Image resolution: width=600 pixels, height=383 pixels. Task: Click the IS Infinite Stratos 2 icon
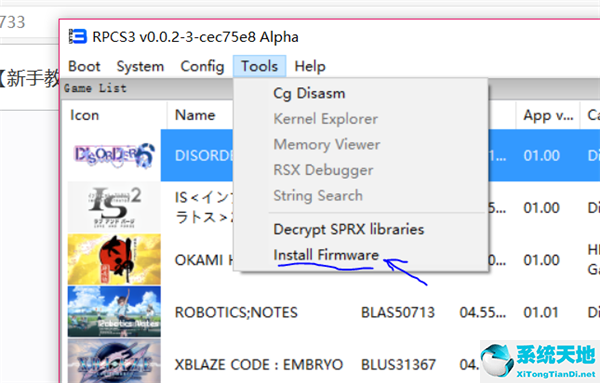click(x=114, y=207)
